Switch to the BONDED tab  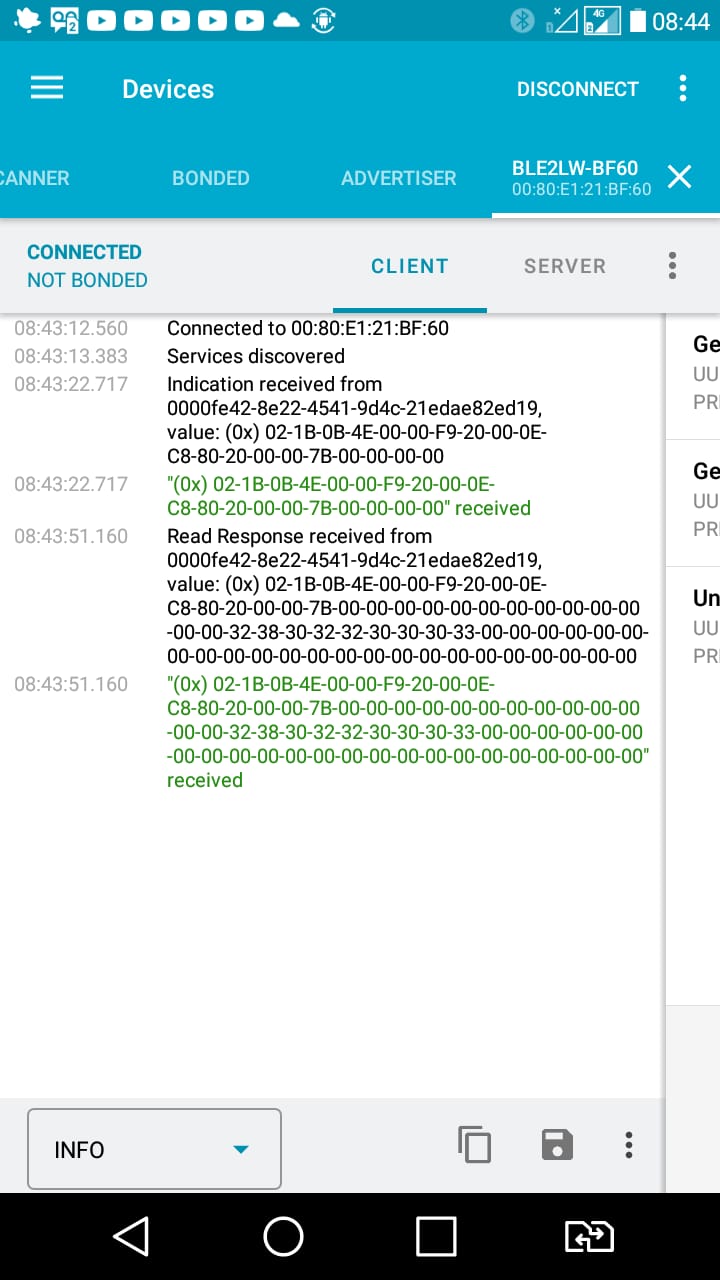pyautogui.click(x=210, y=178)
